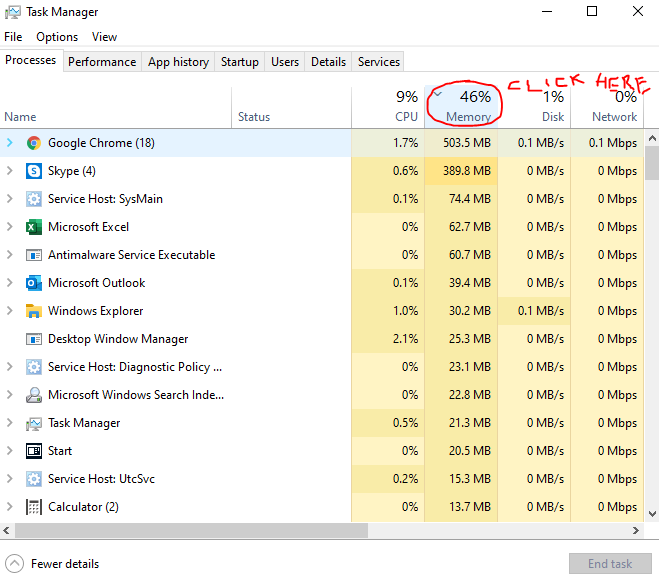Click the vertical scrollbar down arrow
The image size is (659, 585).
652,514
